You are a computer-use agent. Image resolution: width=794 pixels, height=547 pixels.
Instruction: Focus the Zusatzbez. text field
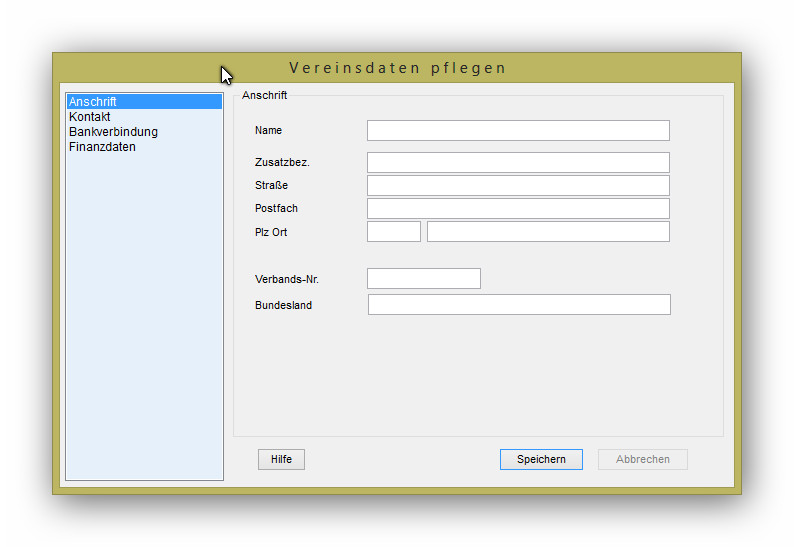517,162
